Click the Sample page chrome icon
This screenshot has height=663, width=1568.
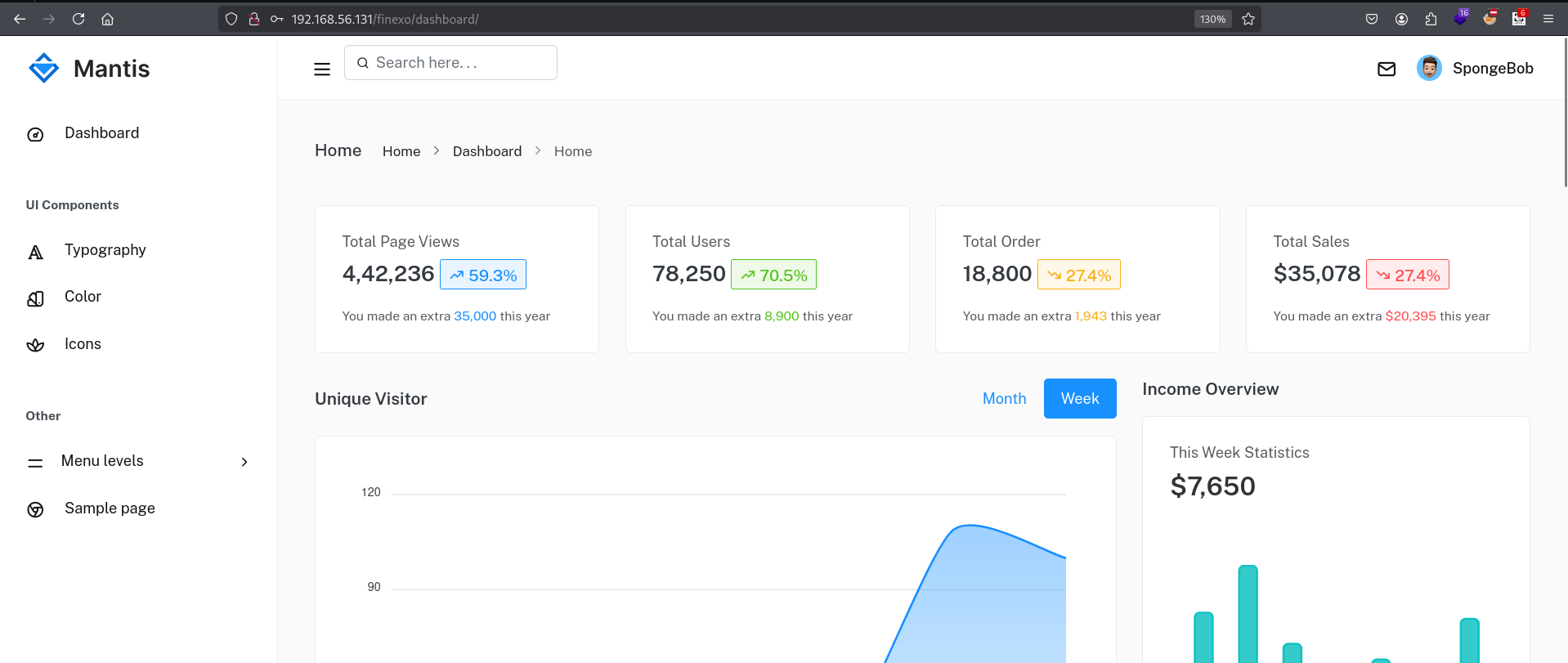tap(35, 510)
